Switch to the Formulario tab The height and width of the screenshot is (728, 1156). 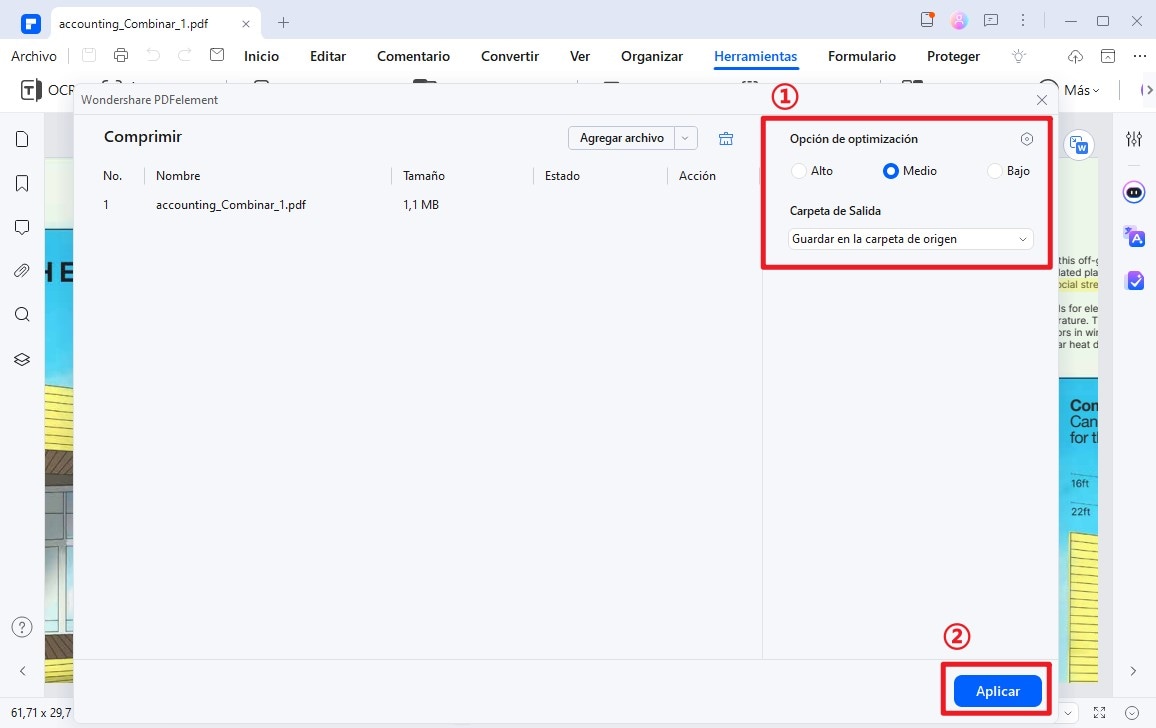[862, 56]
